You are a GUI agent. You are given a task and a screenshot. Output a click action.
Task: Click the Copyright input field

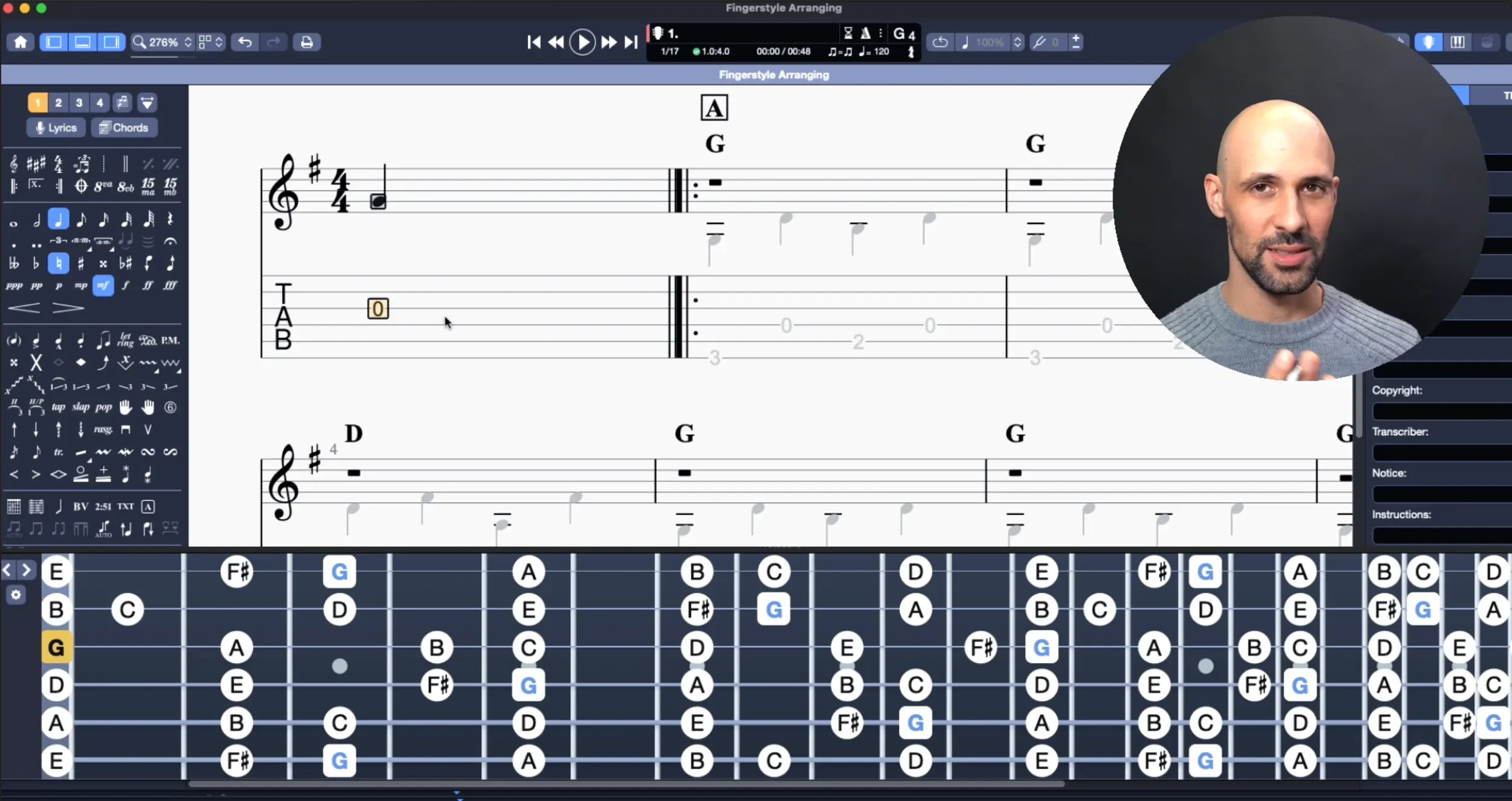pos(1442,411)
